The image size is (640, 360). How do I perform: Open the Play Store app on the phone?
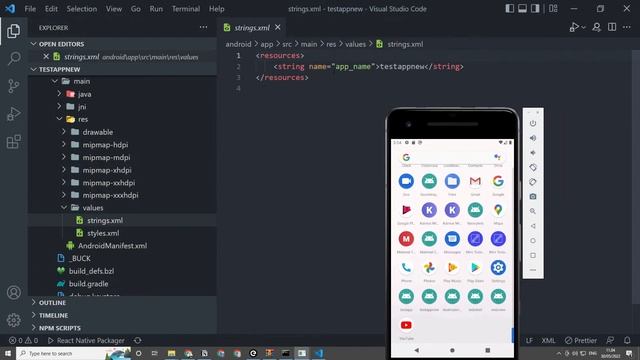(x=475, y=268)
